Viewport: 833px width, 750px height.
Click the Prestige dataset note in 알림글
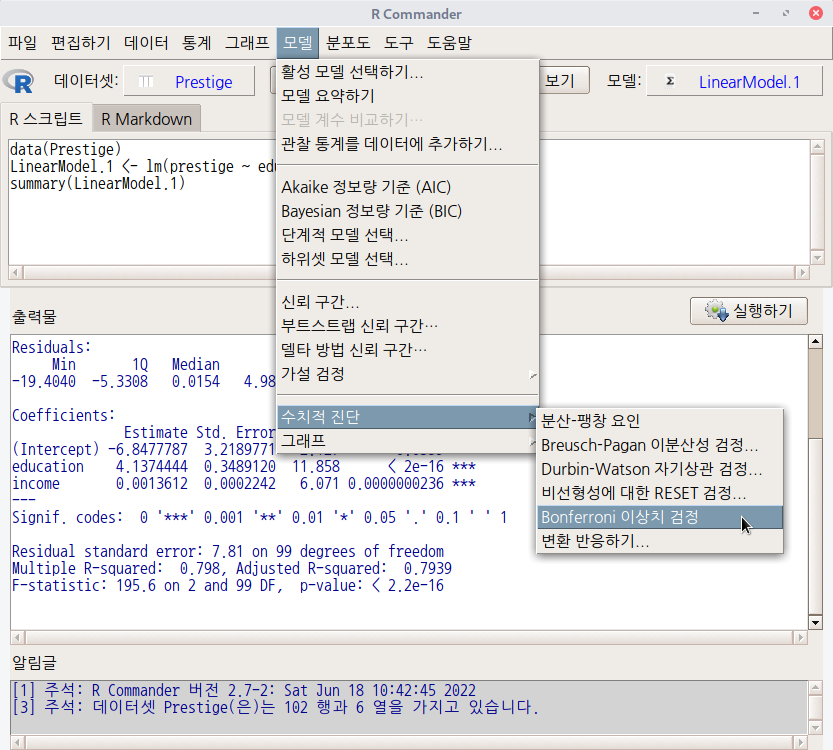coord(275,707)
